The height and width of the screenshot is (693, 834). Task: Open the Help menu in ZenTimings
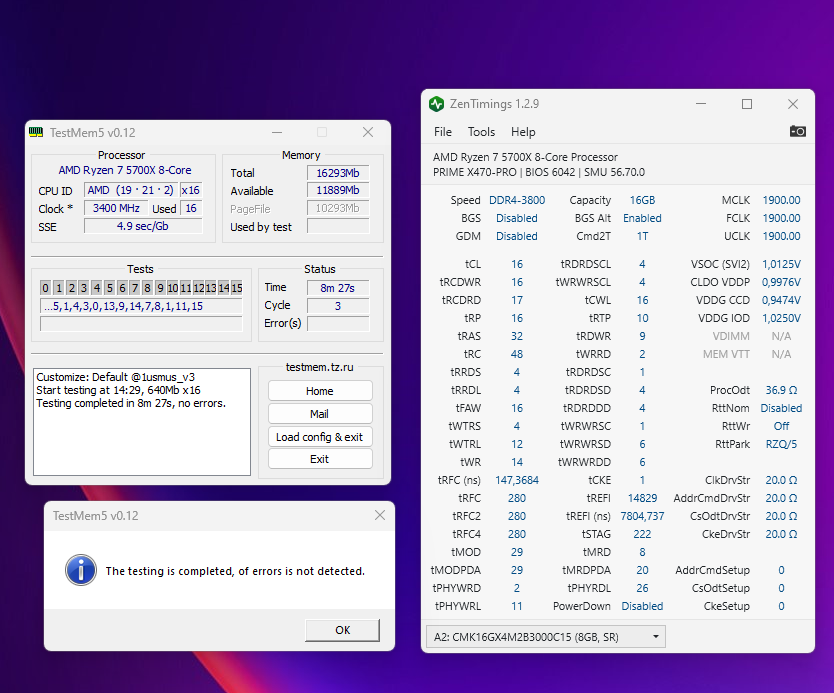[523, 132]
